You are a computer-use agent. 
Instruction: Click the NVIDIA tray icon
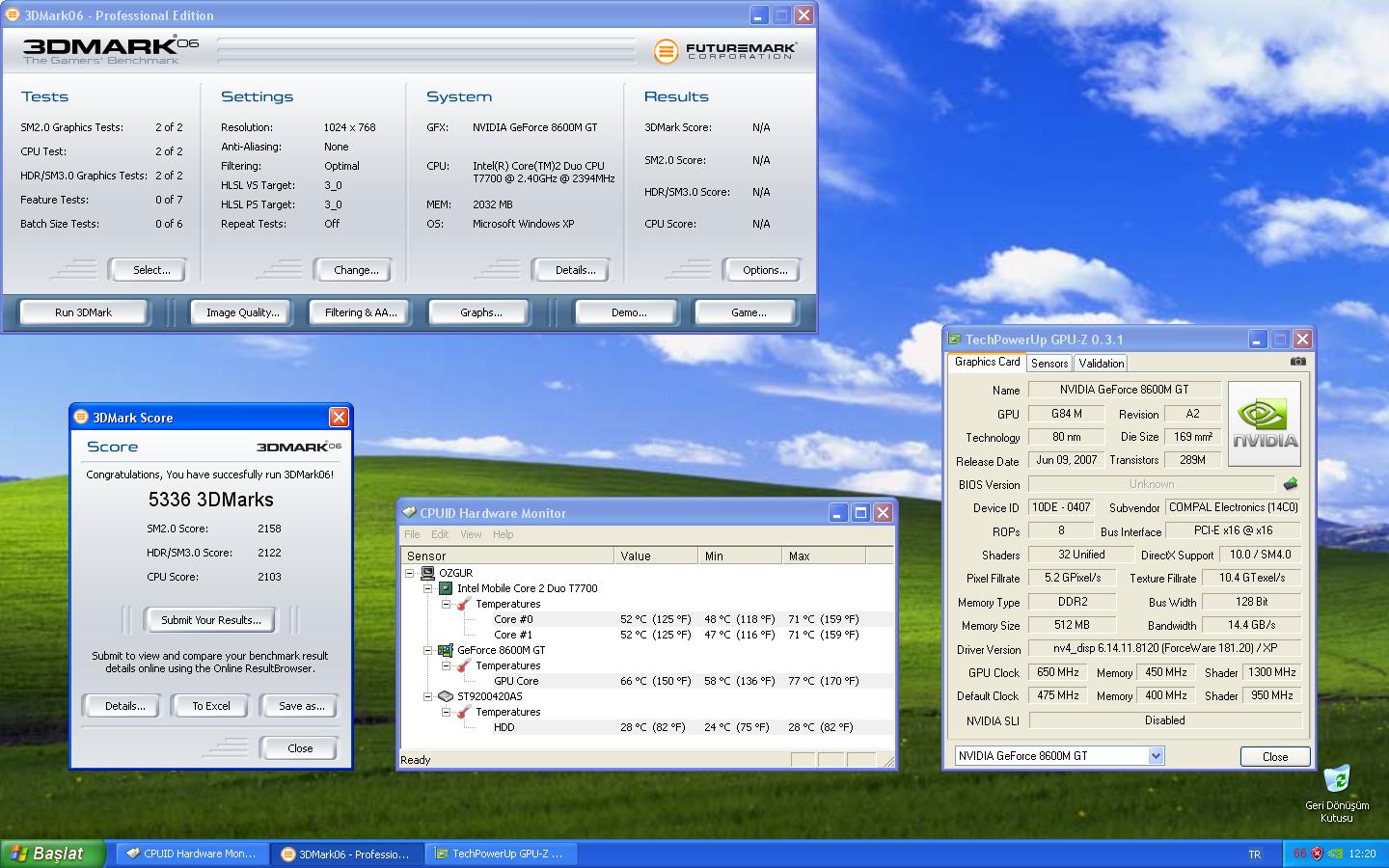coord(1335,854)
